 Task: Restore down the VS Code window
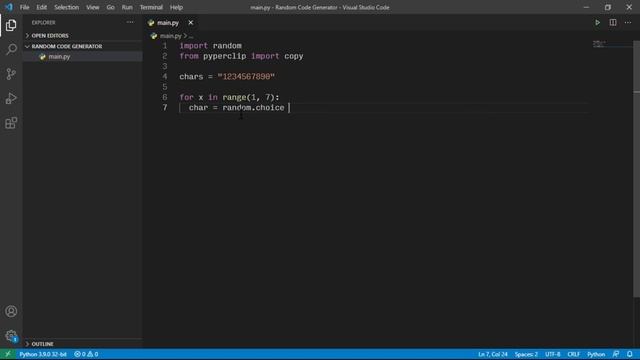[x=608, y=7]
